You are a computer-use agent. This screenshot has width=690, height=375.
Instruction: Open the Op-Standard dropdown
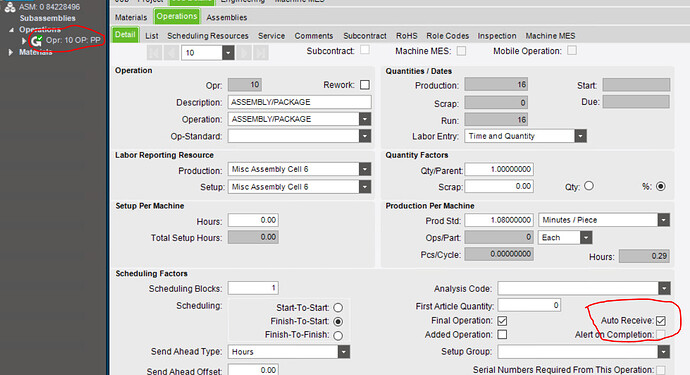click(365, 136)
